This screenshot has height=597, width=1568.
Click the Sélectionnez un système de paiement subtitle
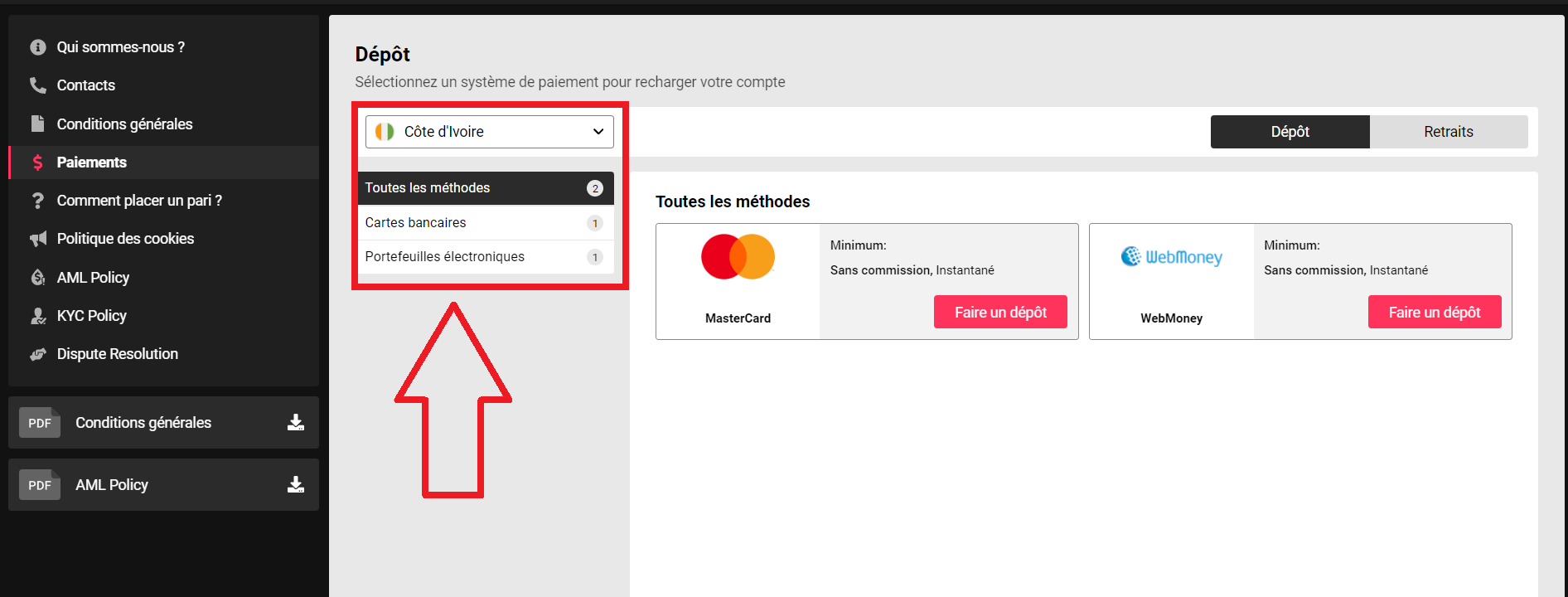tap(570, 82)
